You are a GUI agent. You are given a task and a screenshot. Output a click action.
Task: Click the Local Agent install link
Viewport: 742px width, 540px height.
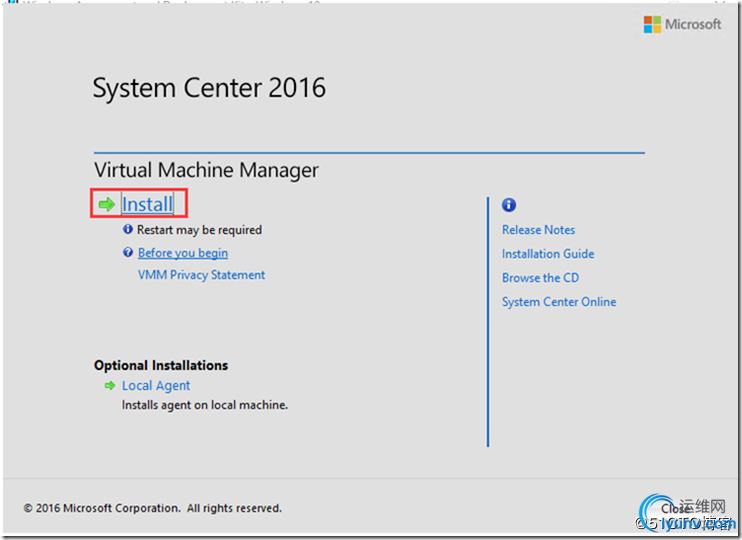coord(156,386)
